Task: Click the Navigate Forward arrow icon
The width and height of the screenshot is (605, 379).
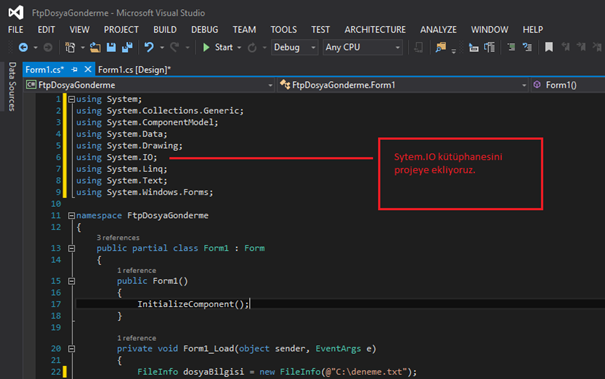Action: (48, 47)
